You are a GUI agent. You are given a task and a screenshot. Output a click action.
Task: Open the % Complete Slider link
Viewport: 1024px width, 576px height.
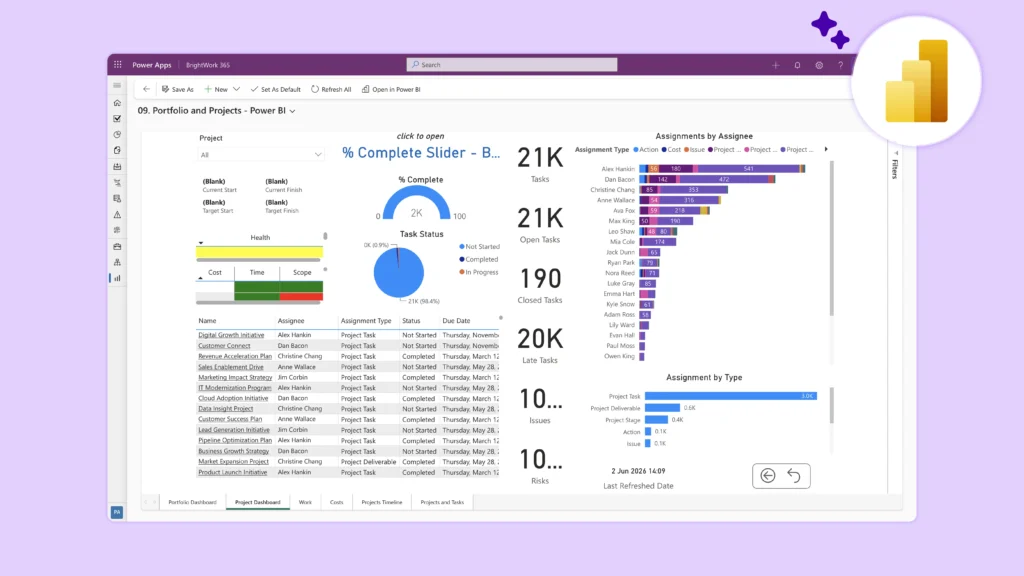point(421,153)
